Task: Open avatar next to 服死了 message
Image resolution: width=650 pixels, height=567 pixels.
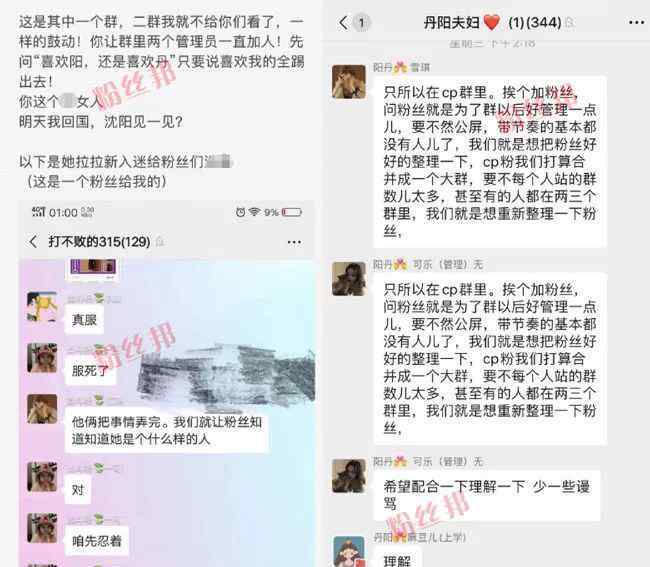Action: (x=42, y=358)
